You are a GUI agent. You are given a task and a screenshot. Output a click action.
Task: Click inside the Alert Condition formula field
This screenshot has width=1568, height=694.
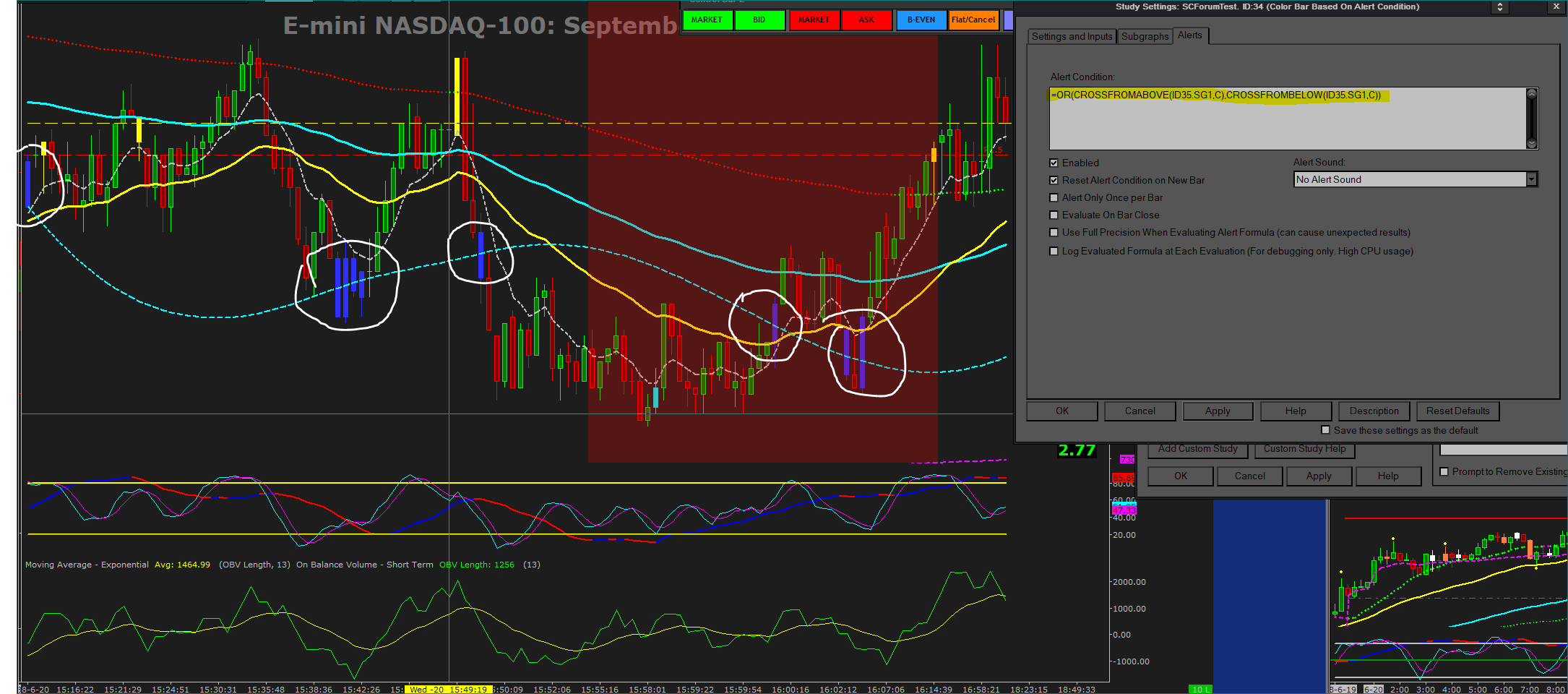(1288, 119)
